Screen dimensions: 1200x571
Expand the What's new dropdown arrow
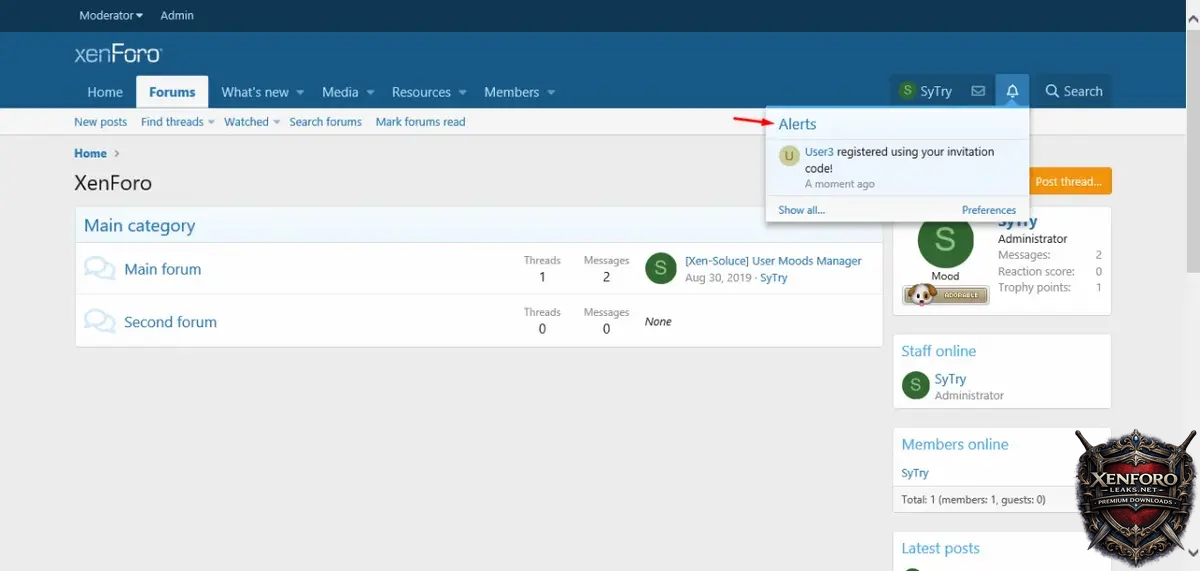[300, 93]
